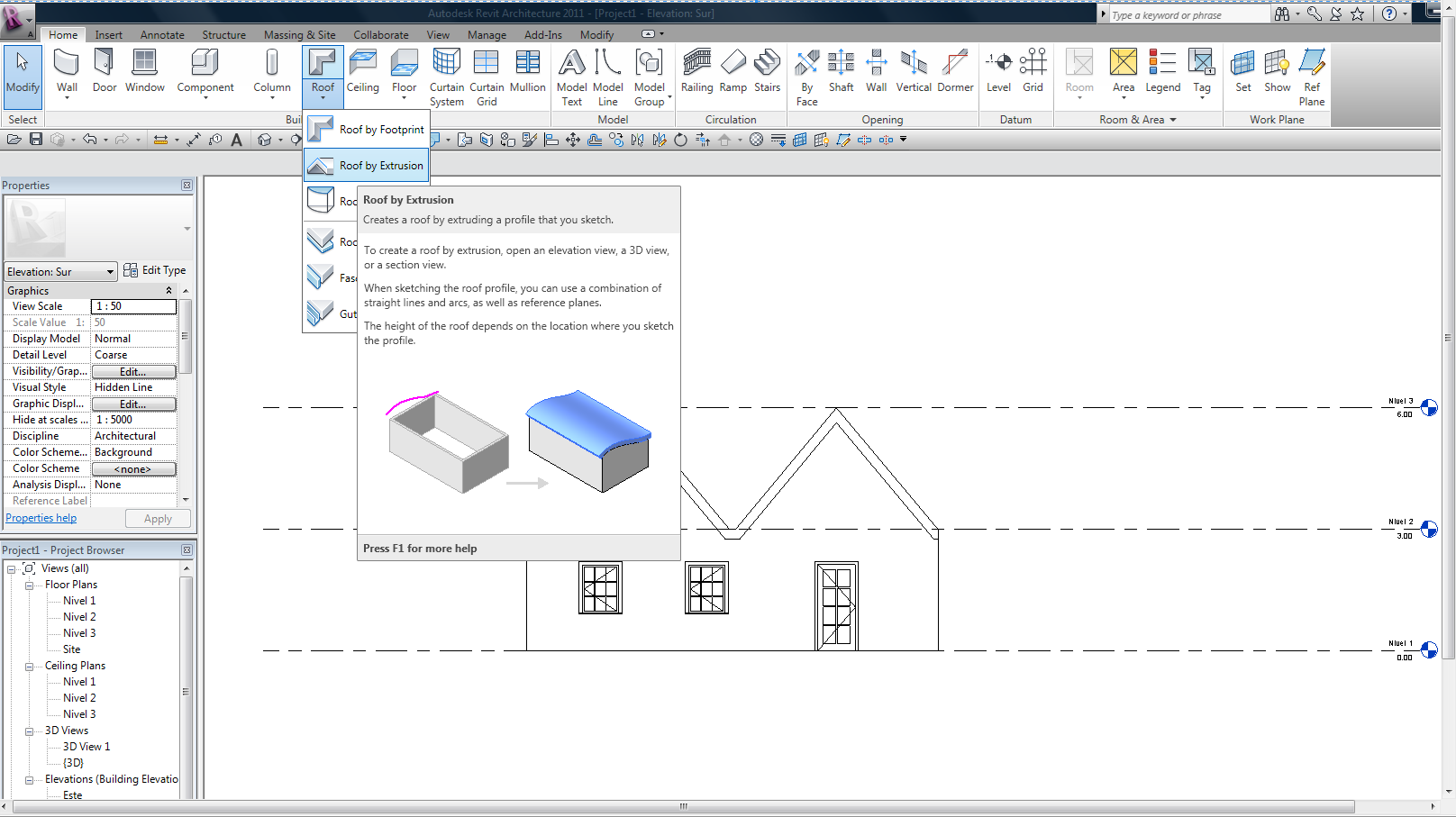The image size is (1456, 817).
Task: Switch to the Annotate tab
Action: click(x=162, y=35)
